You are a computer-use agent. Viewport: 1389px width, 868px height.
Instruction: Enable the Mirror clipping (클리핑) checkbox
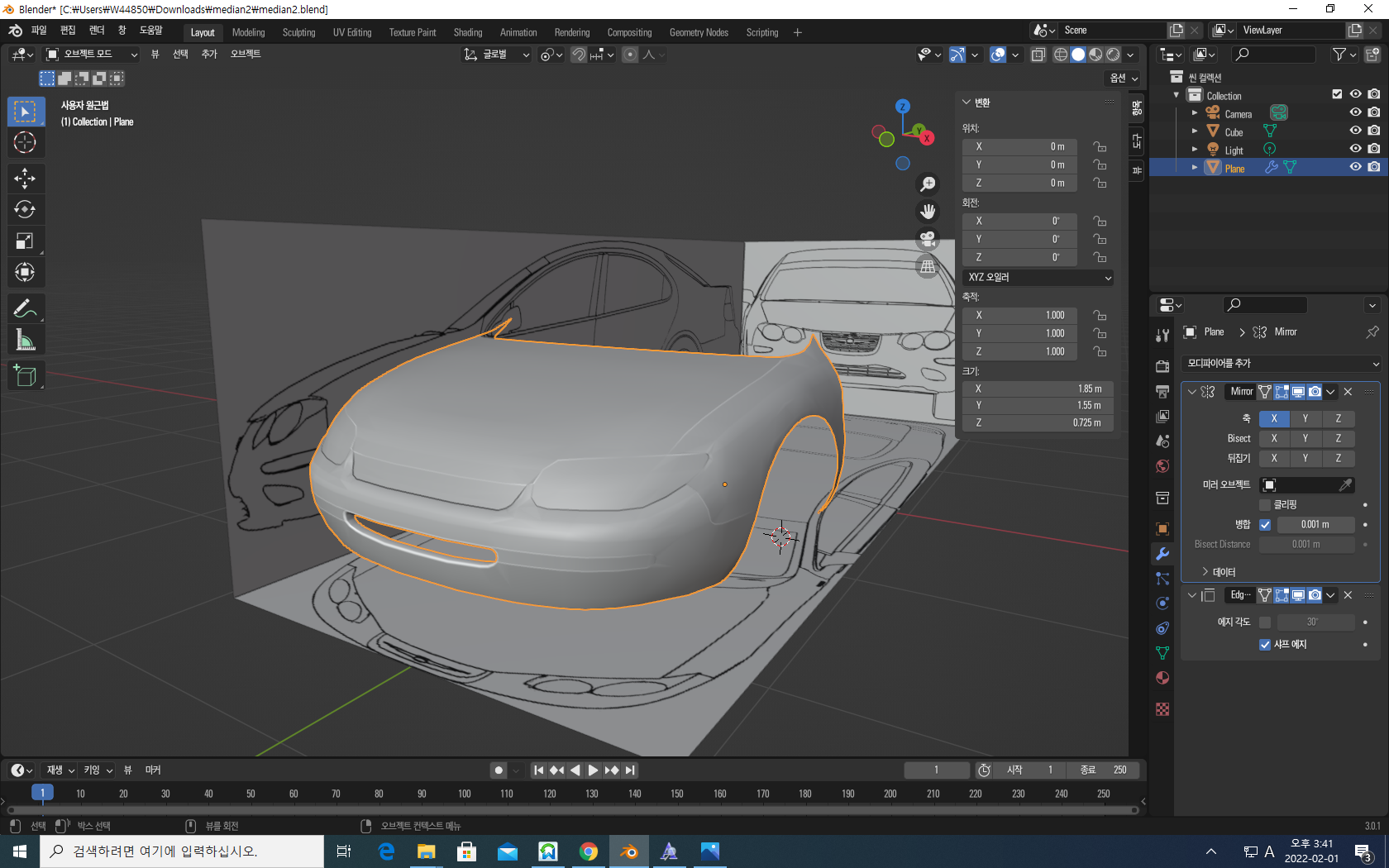click(x=1265, y=505)
